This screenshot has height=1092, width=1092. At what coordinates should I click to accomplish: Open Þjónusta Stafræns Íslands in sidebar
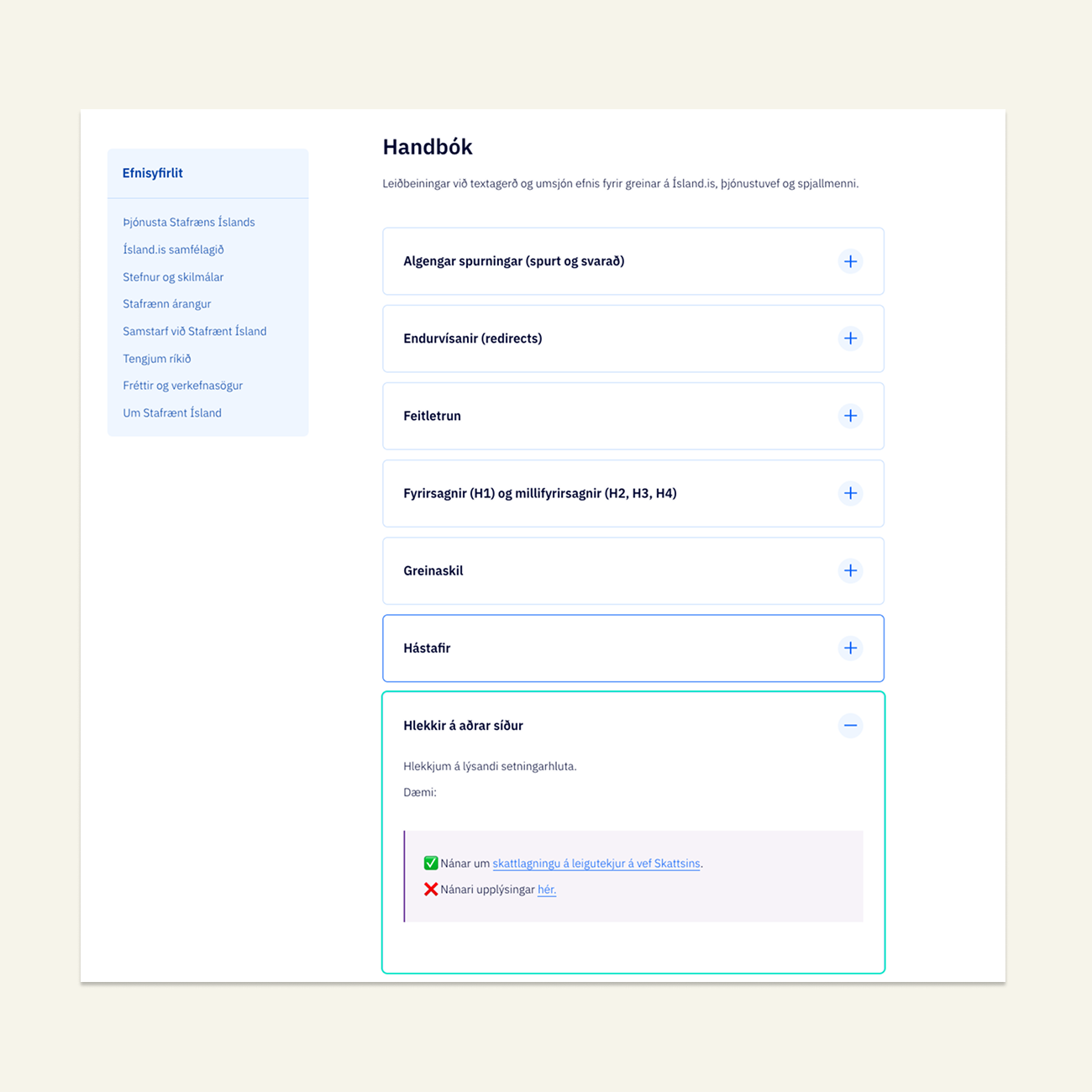[189, 222]
